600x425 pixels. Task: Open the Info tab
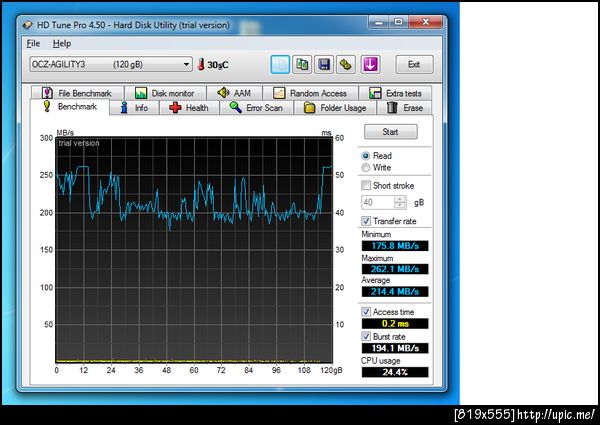click(x=134, y=108)
